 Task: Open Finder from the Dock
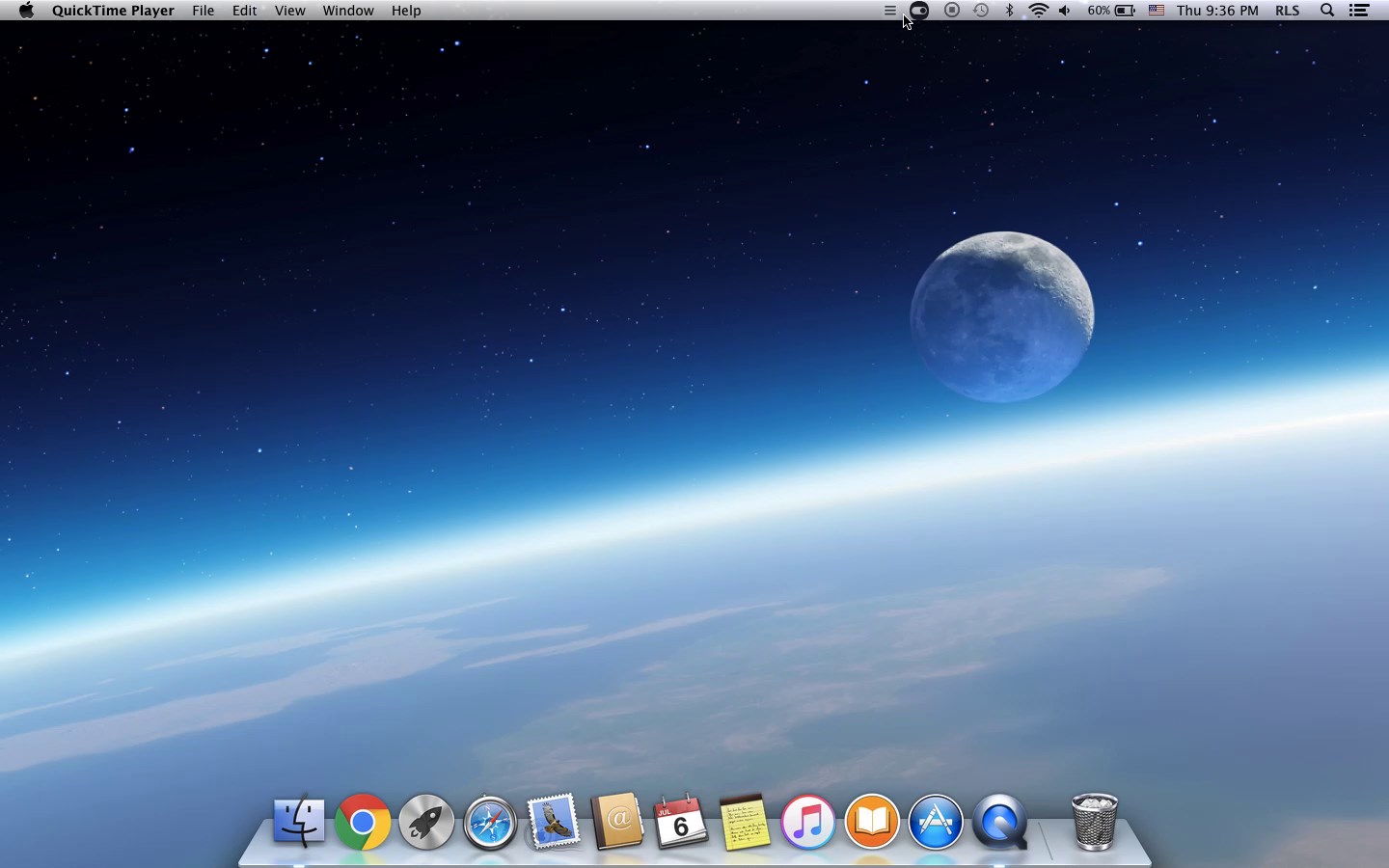(299, 822)
